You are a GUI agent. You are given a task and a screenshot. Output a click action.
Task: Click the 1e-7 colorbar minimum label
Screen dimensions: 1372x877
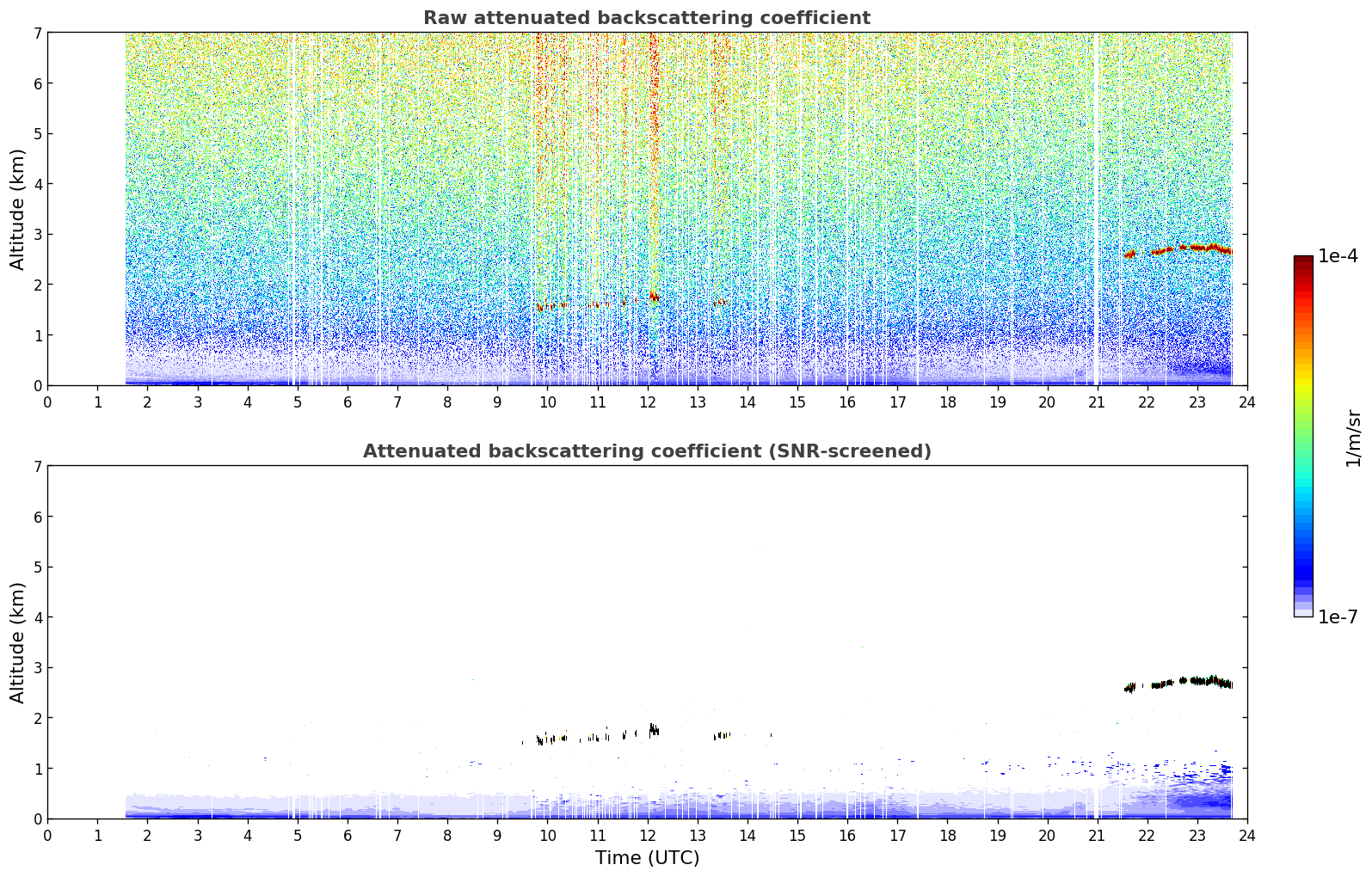click(x=1338, y=617)
